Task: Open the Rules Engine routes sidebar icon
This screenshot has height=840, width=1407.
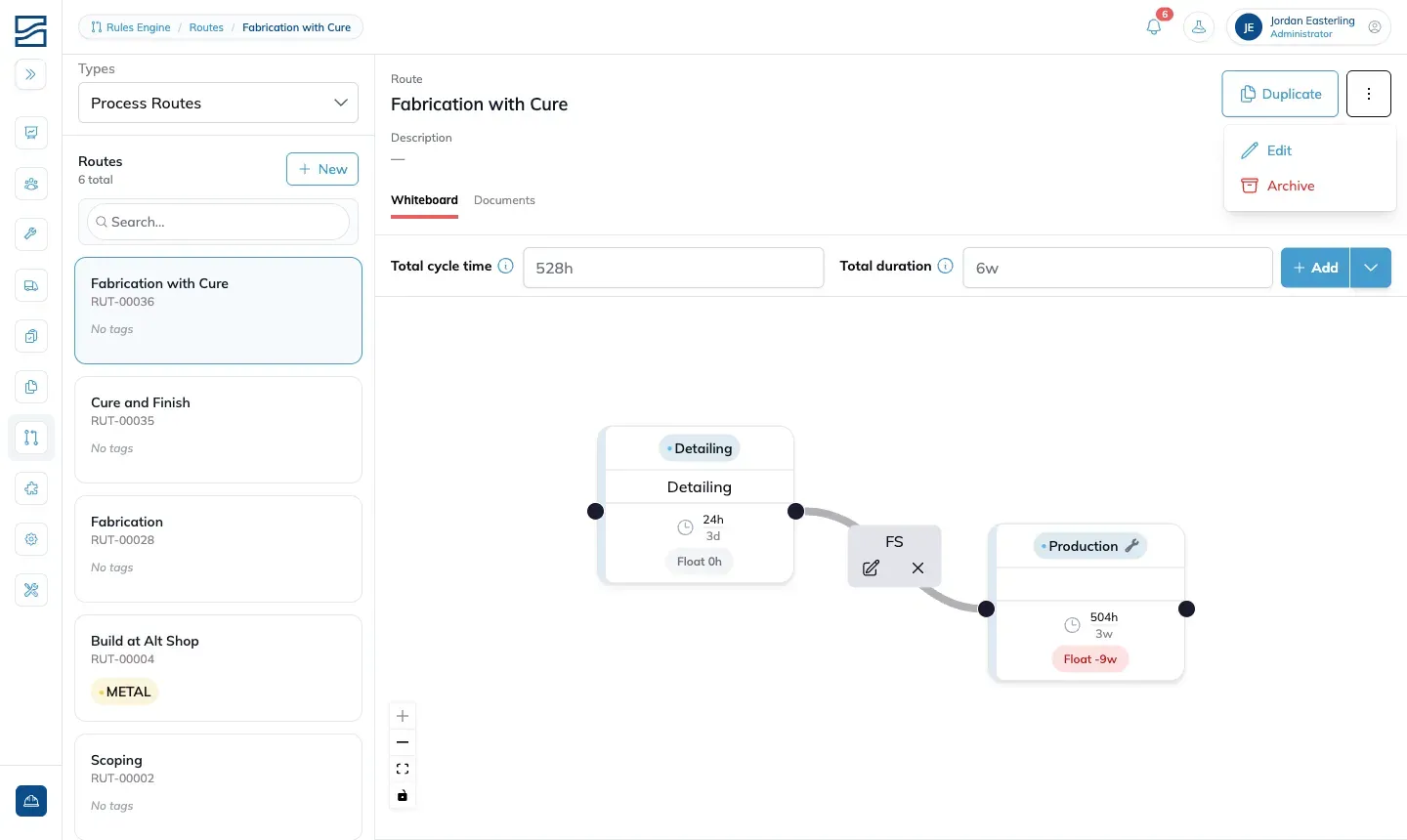Action: point(31,438)
